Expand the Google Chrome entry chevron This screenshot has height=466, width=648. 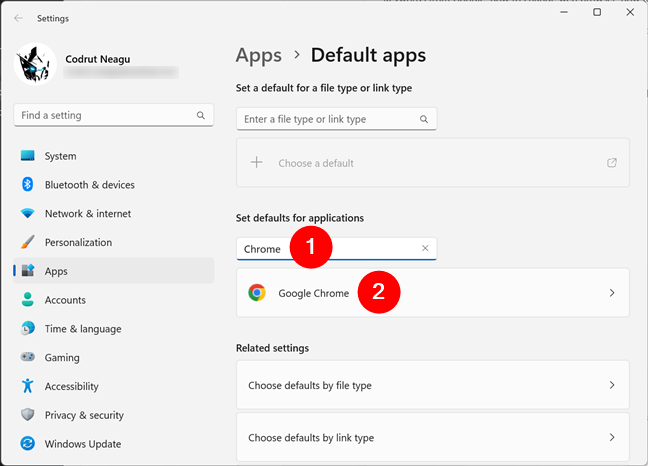point(611,293)
